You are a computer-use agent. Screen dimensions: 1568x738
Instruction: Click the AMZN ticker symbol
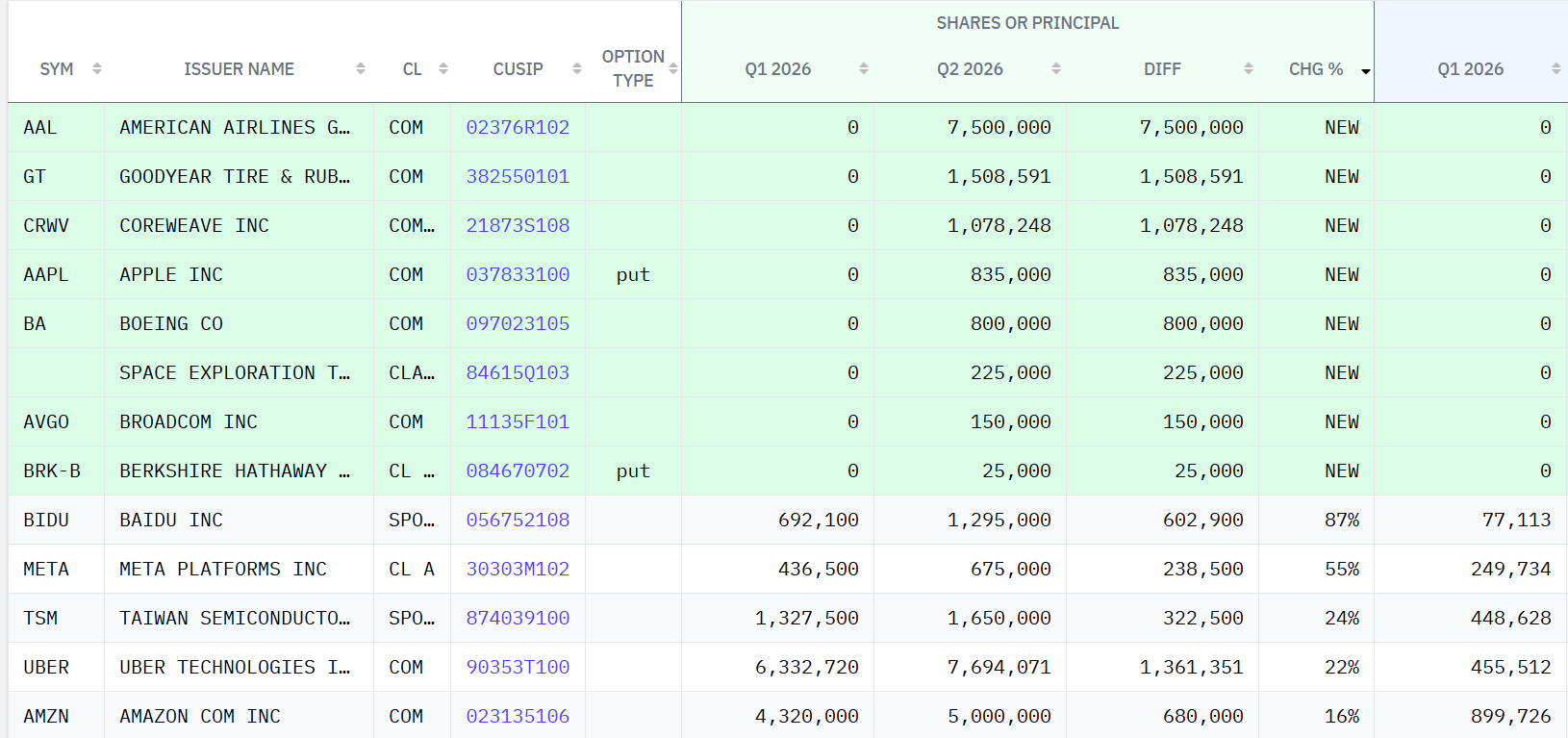(x=46, y=716)
